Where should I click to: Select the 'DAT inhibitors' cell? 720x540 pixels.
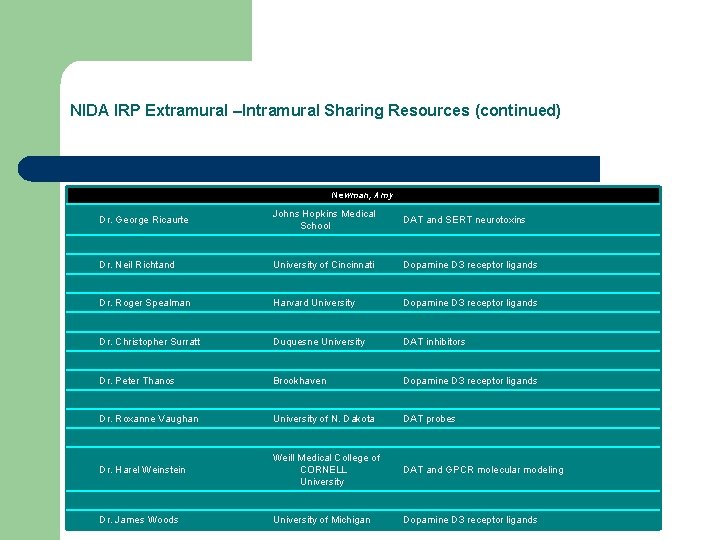[434, 342]
